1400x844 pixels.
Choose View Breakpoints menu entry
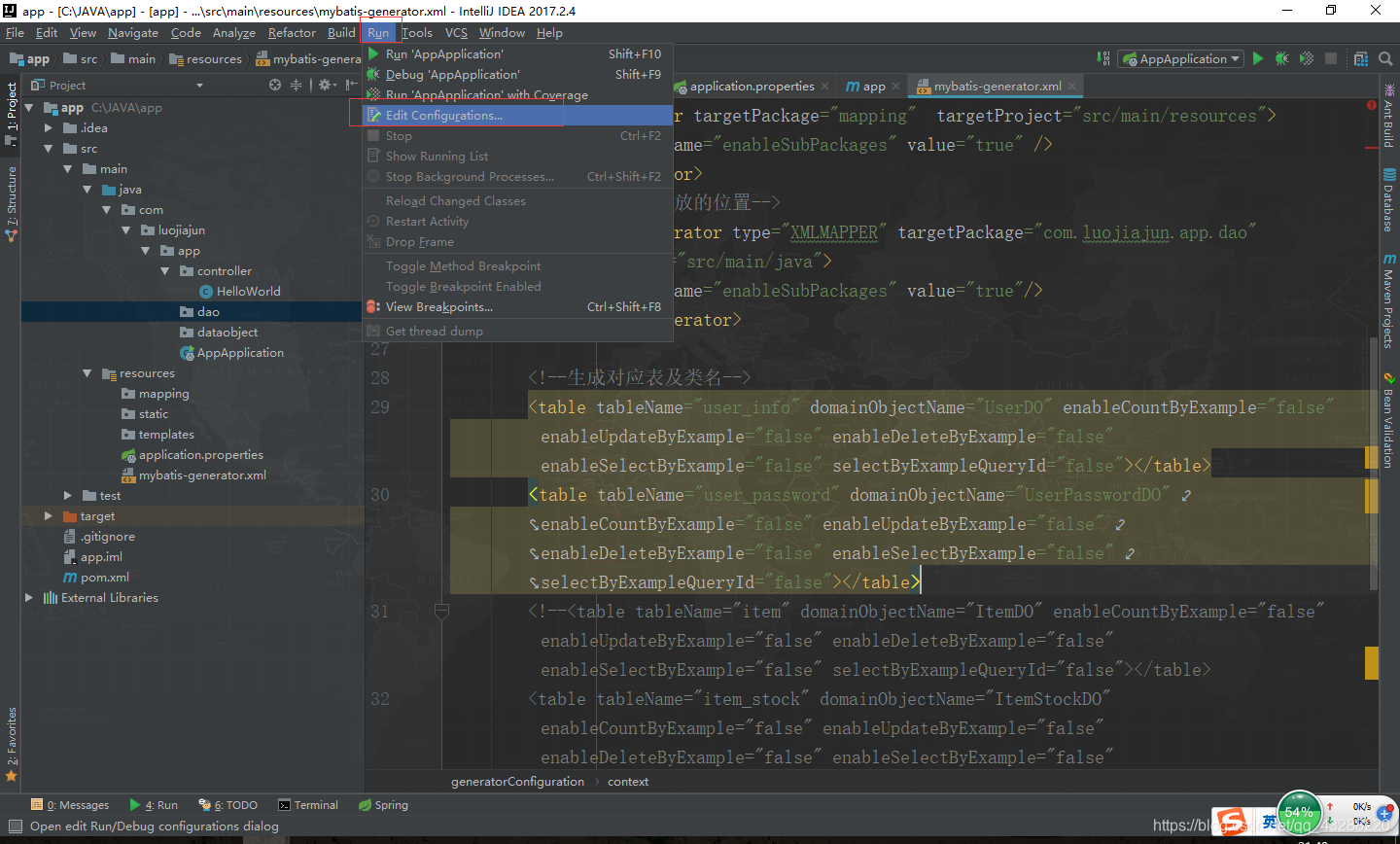click(517, 307)
